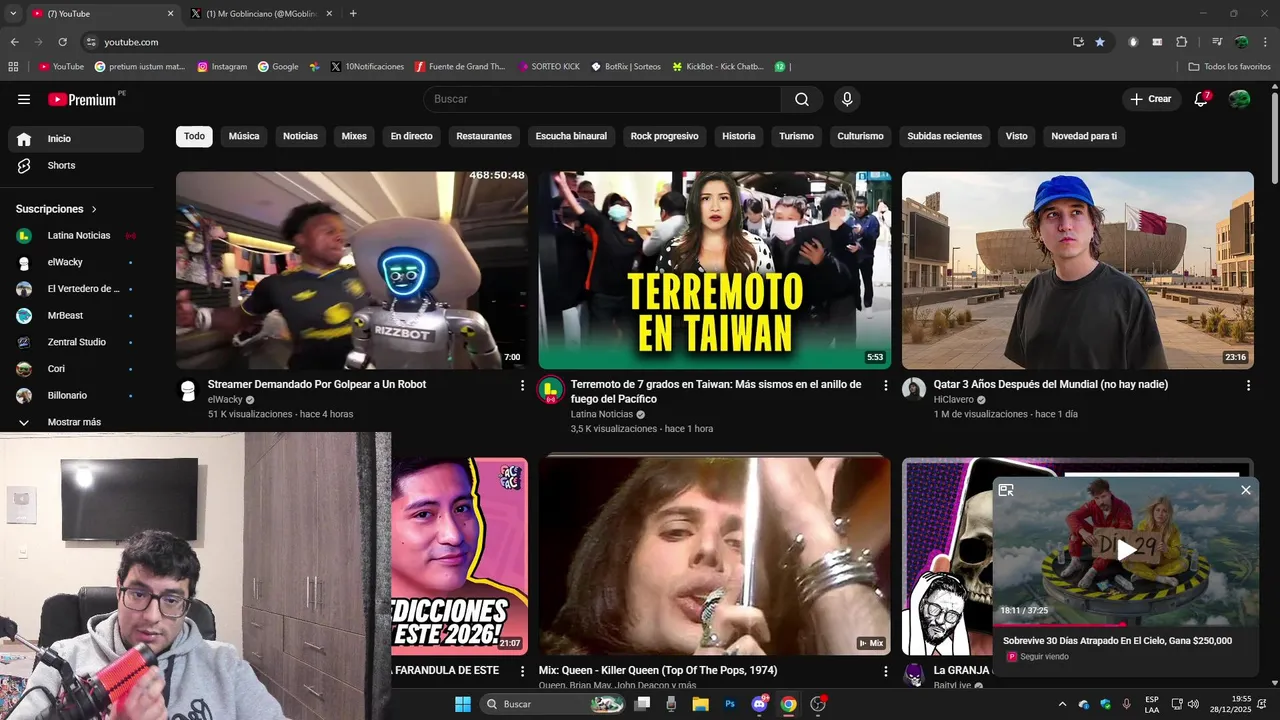This screenshot has height=720, width=1280.
Task: Click the search magnifier button
Action: coord(802,99)
